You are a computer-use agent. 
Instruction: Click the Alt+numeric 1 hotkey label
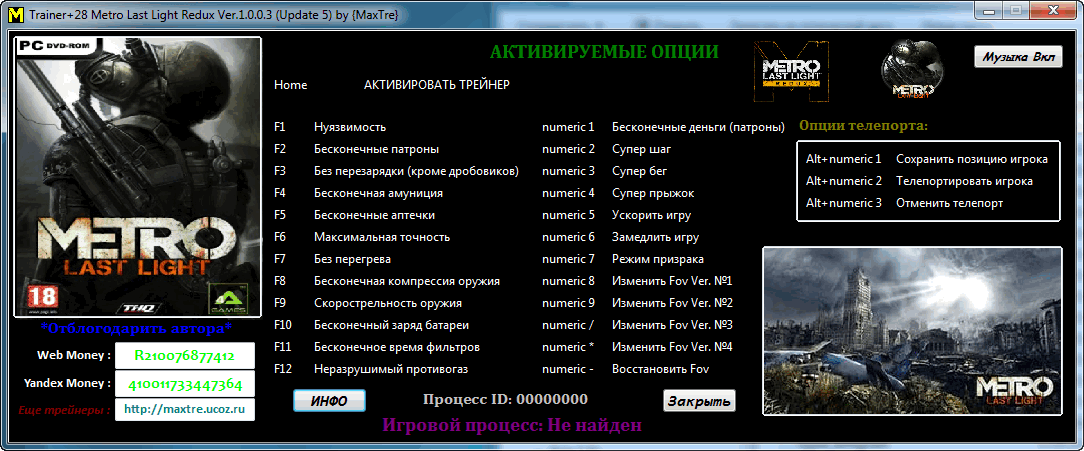pyautogui.click(x=843, y=159)
